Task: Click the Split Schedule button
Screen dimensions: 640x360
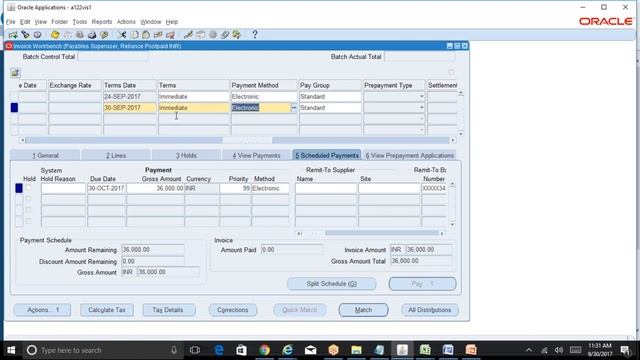Action: [x=331, y=284]
